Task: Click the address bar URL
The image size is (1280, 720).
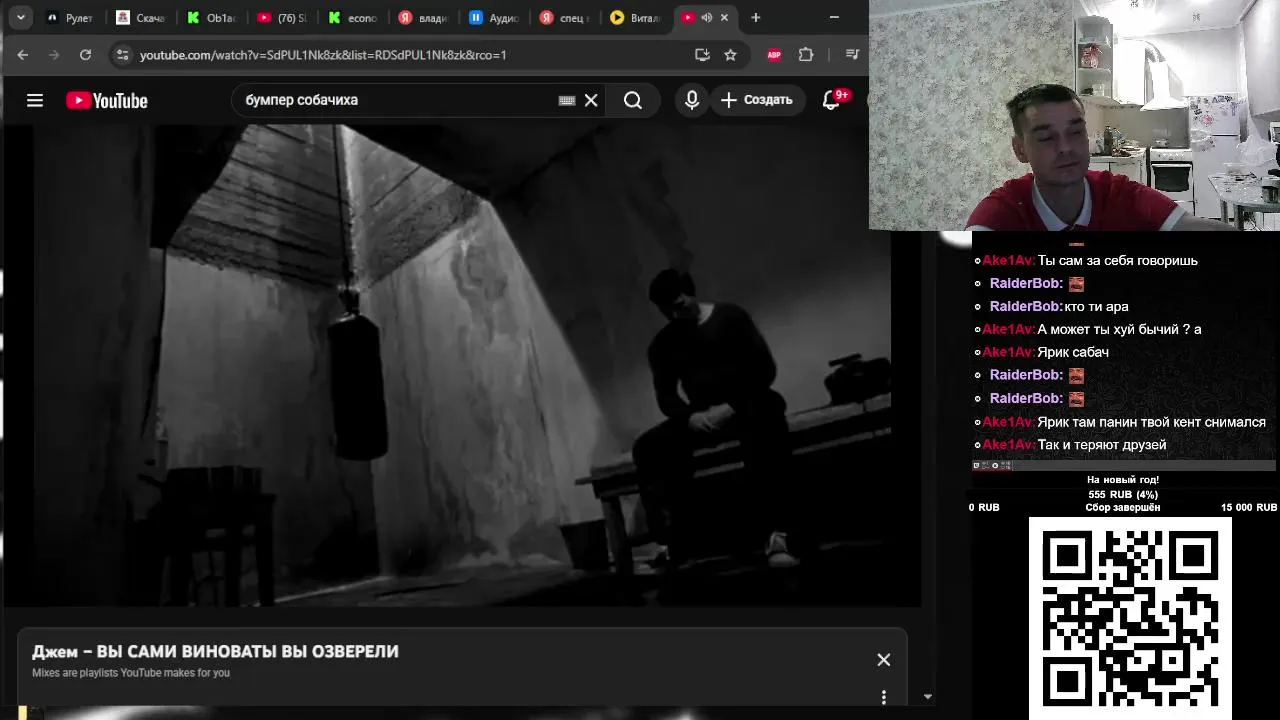Action: point(323,55)
